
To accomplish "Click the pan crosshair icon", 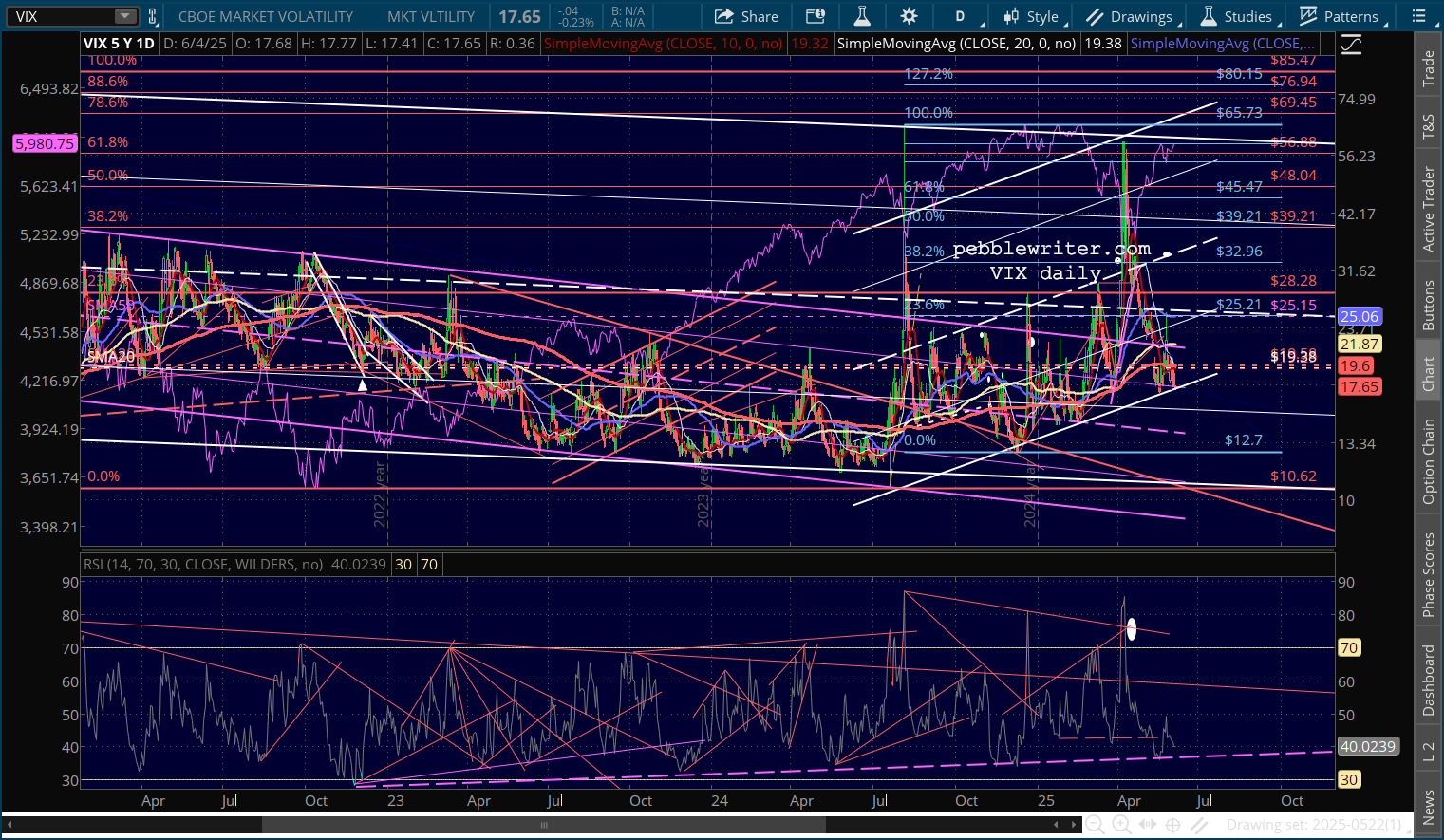I will pyautogui.click(x=1172, y=825).
